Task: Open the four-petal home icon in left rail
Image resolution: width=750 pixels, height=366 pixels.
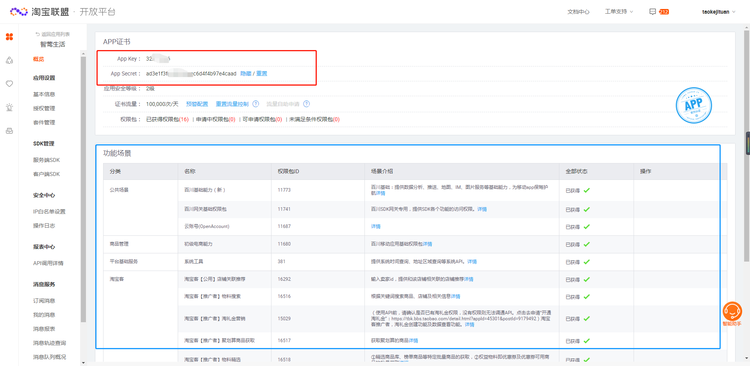Action: (x=9, y=37)
